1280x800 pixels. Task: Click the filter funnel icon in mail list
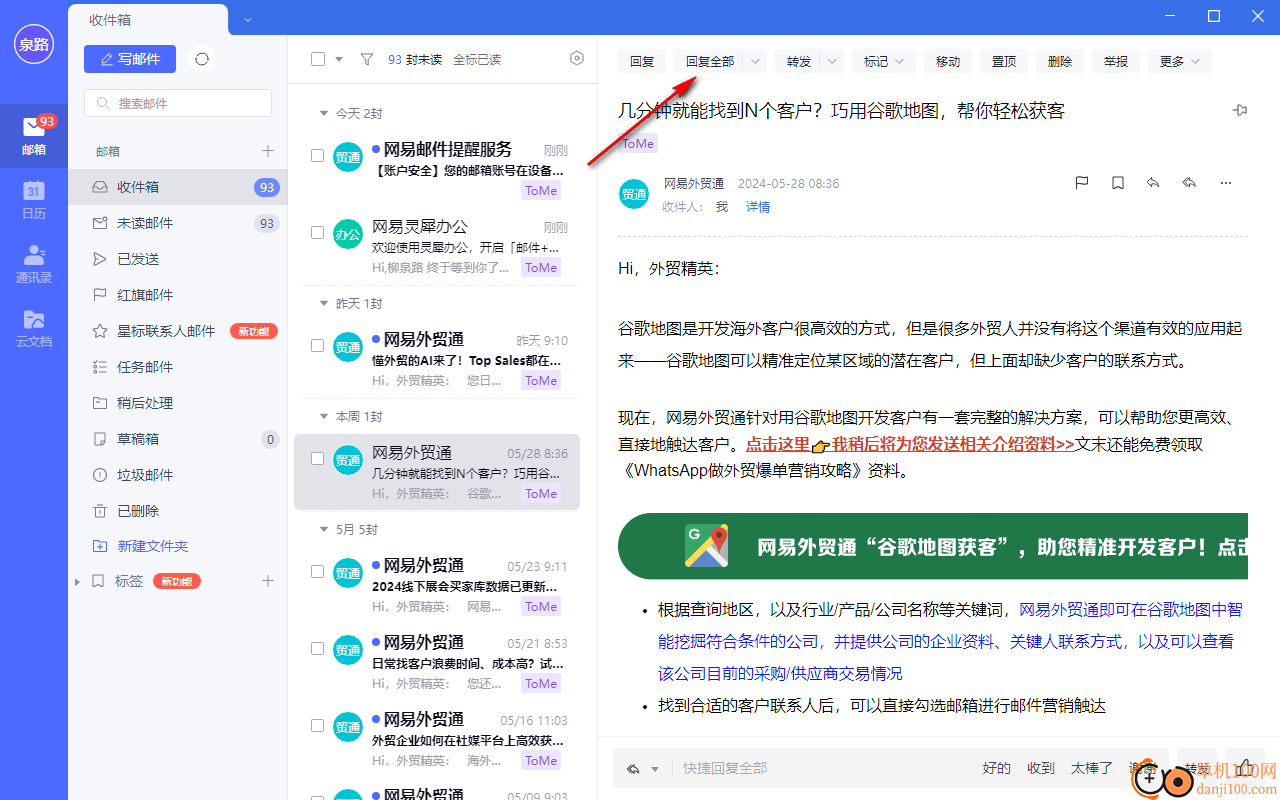[x=367, y=59]
